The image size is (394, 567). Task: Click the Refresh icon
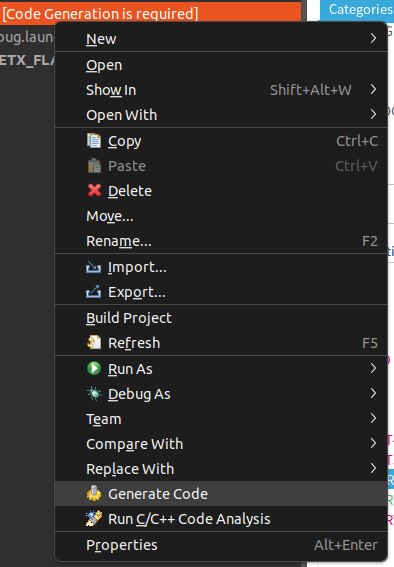[x=94, y=342]
